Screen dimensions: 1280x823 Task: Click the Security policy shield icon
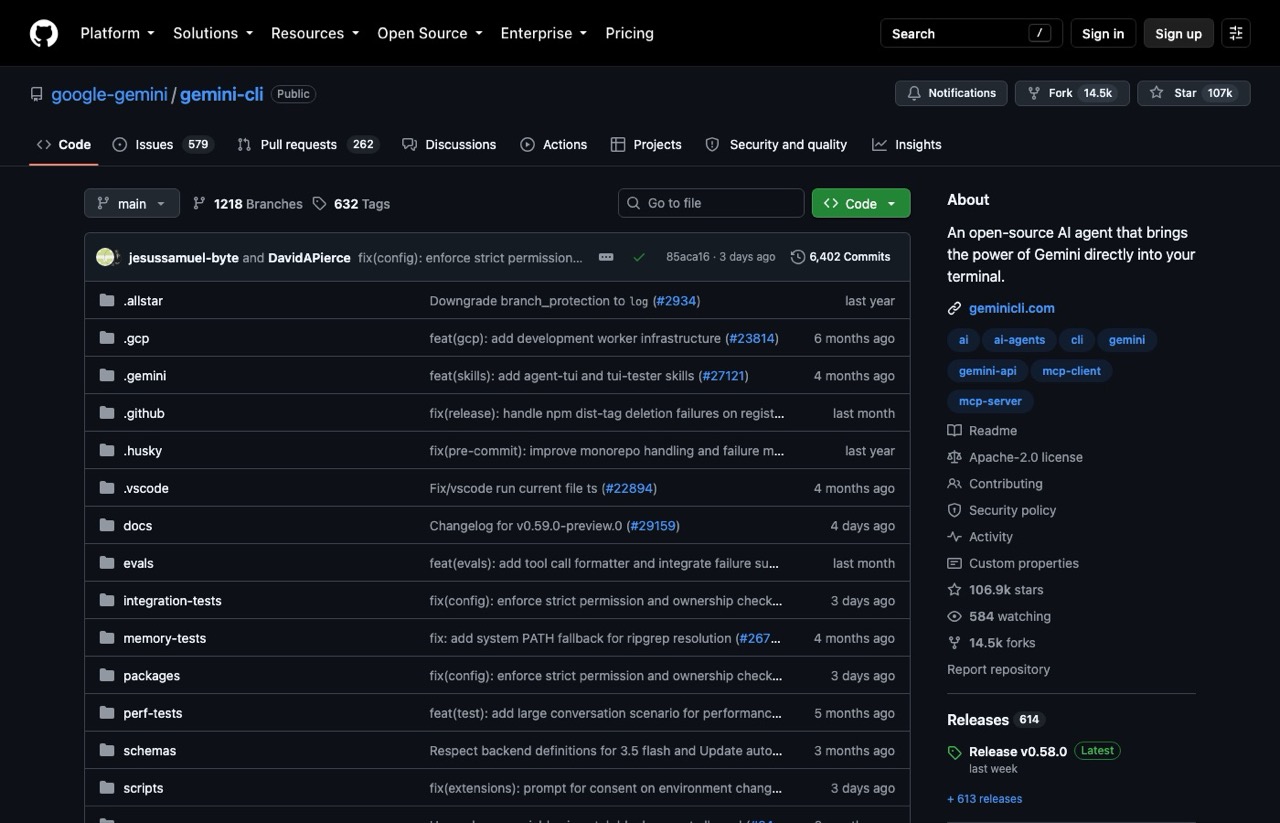(x=954, y=510)
